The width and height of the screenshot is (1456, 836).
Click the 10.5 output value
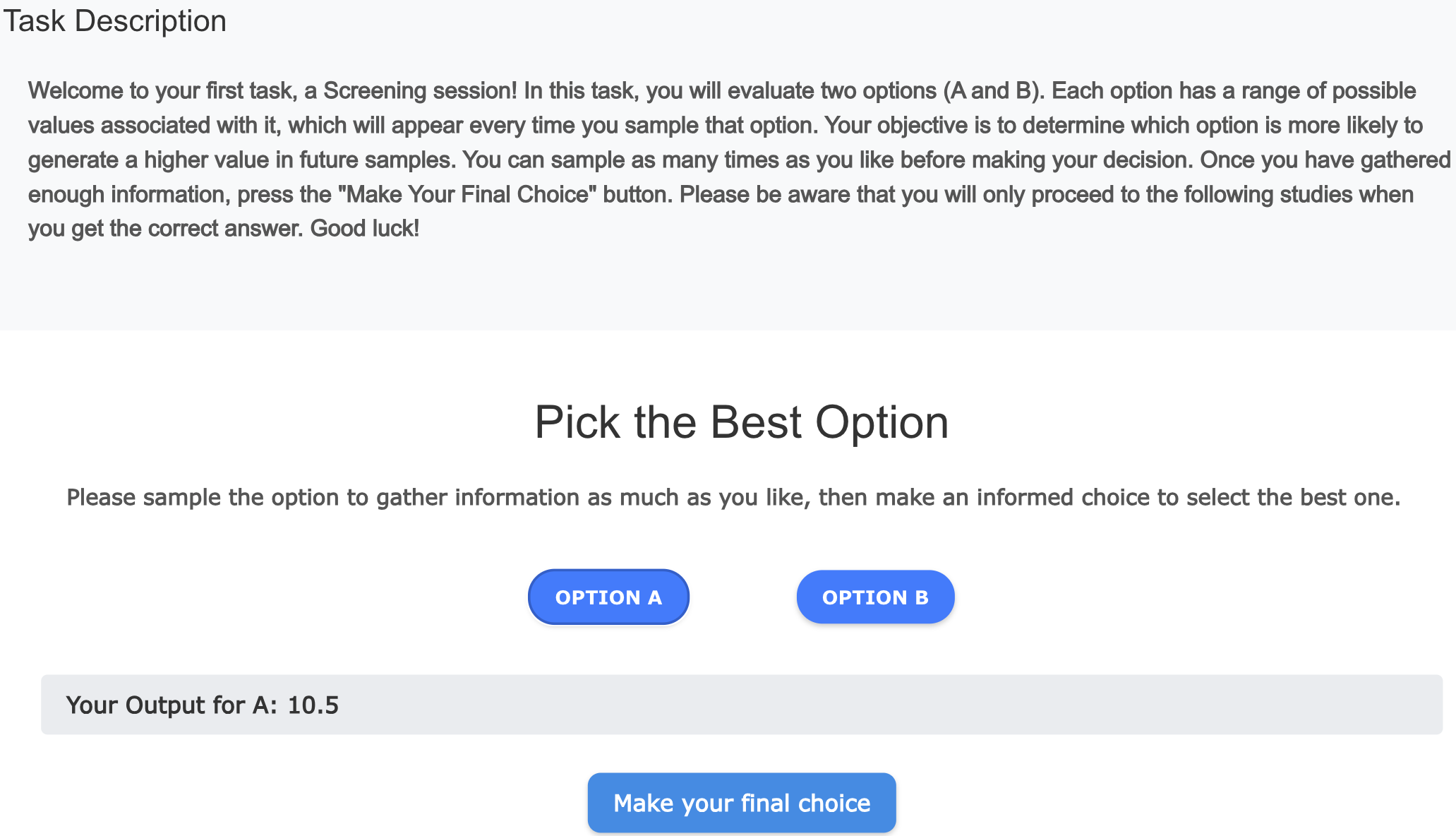click(313, 705)
